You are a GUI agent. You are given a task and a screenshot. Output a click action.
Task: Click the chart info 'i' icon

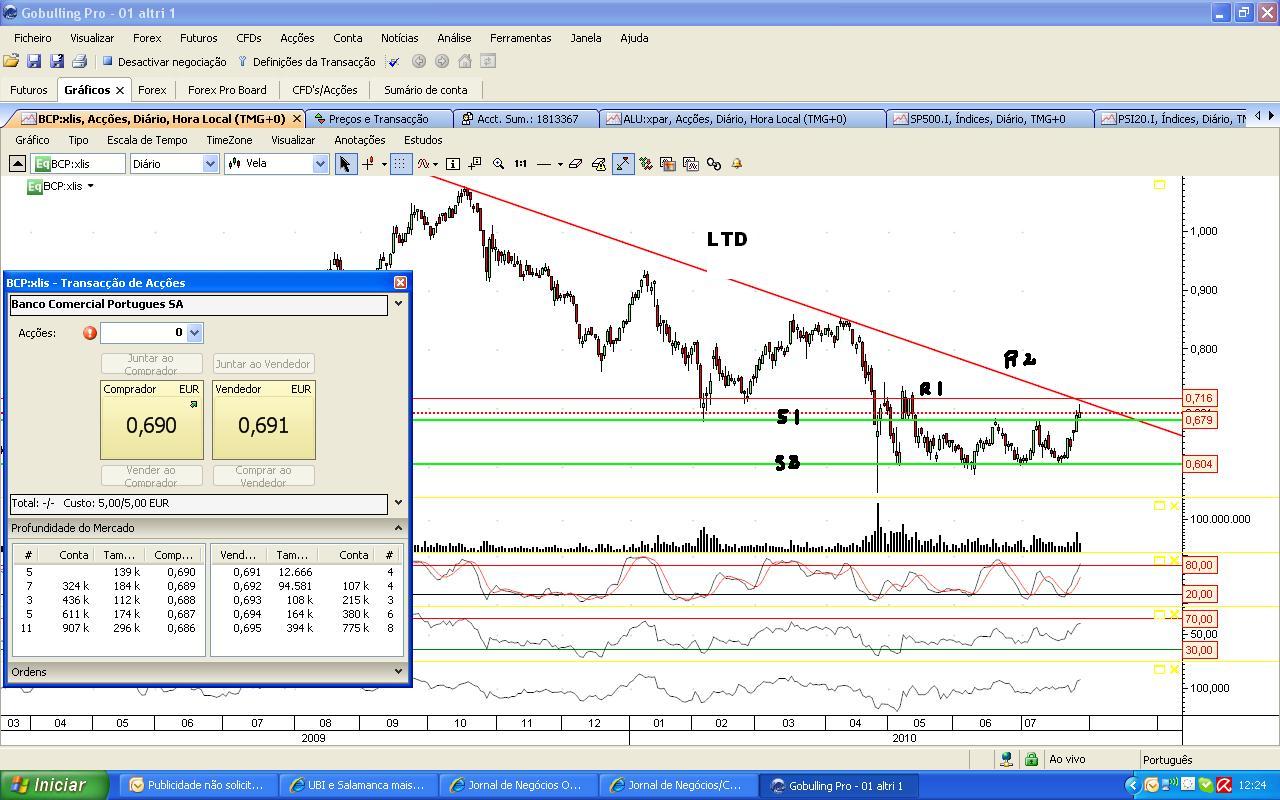453,164
